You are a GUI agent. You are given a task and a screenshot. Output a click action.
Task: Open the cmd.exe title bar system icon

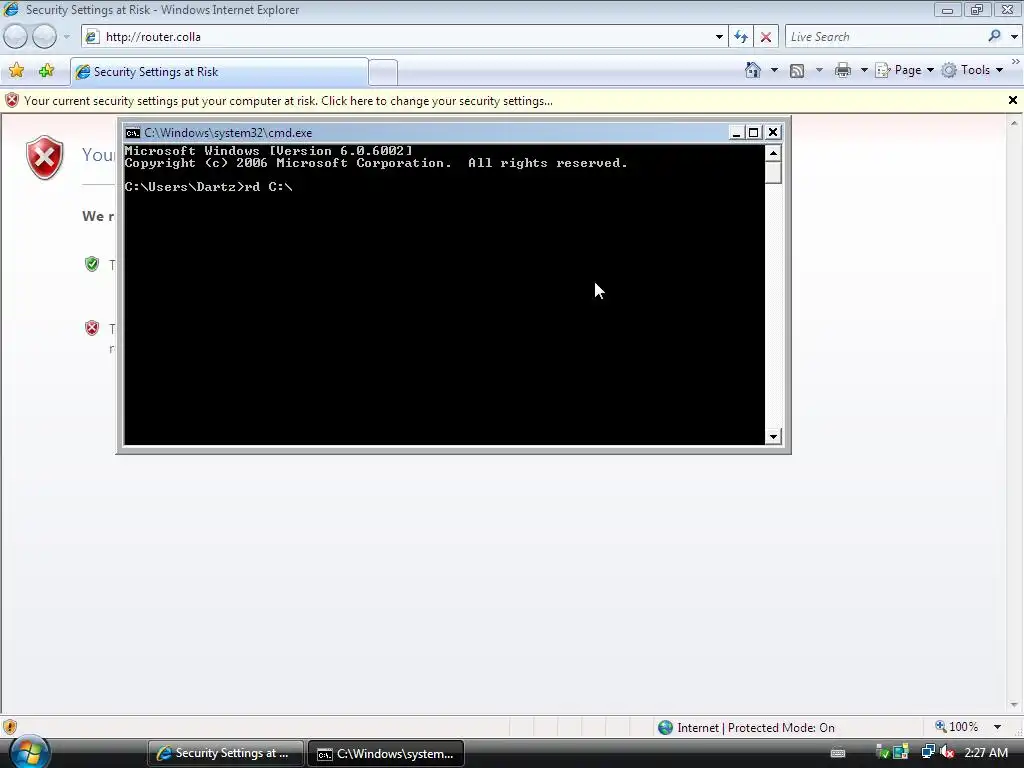(x=133, y=133)
